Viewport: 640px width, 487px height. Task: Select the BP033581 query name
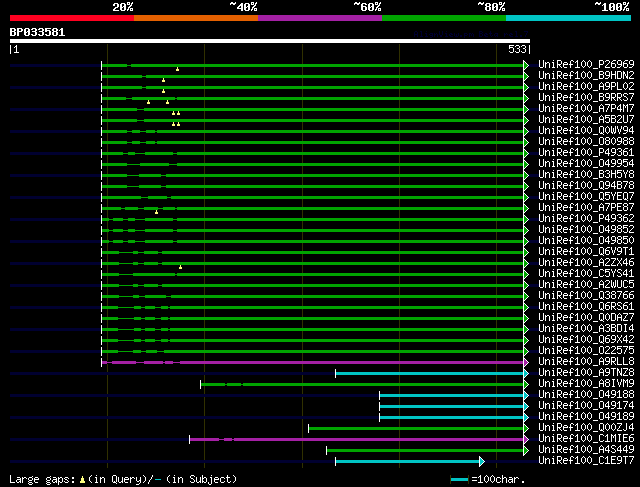[37, 32]
